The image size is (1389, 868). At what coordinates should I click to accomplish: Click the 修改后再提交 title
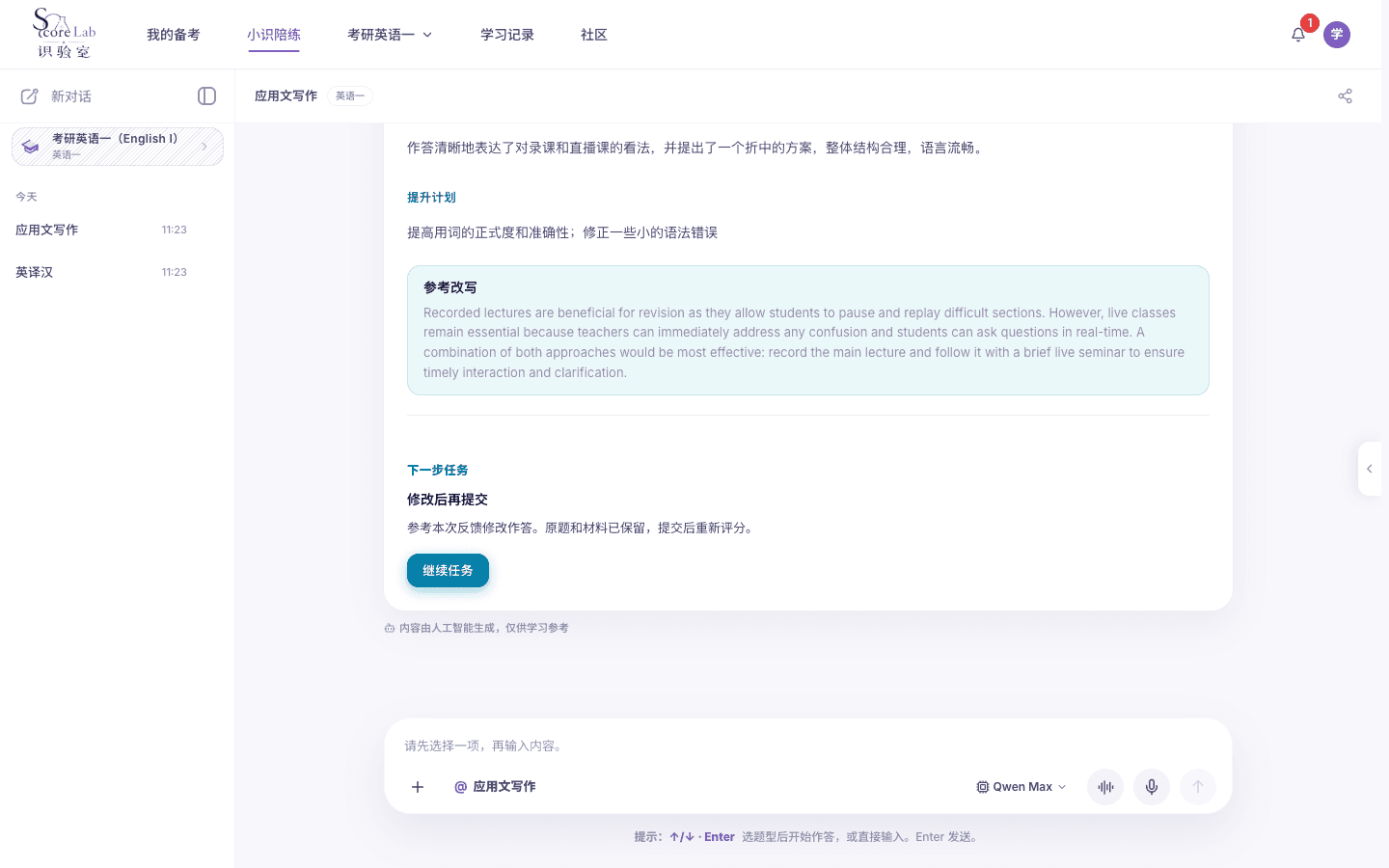(x=448, y=500)
